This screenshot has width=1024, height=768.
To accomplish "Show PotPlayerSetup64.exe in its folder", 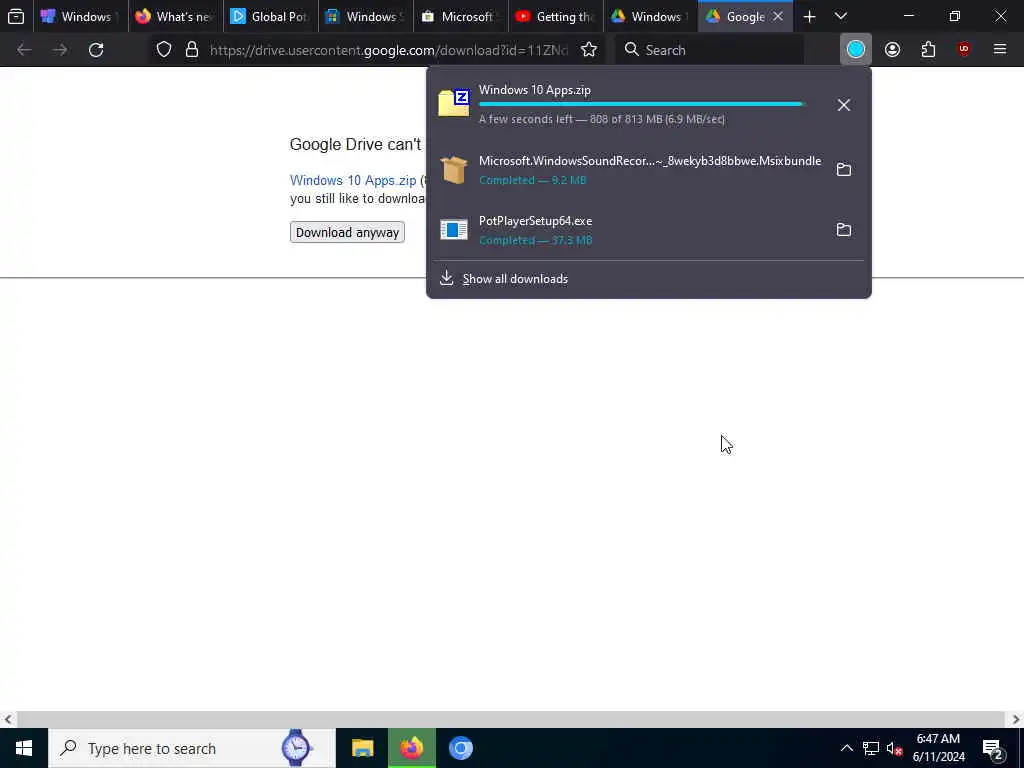I will click(844, 229).
